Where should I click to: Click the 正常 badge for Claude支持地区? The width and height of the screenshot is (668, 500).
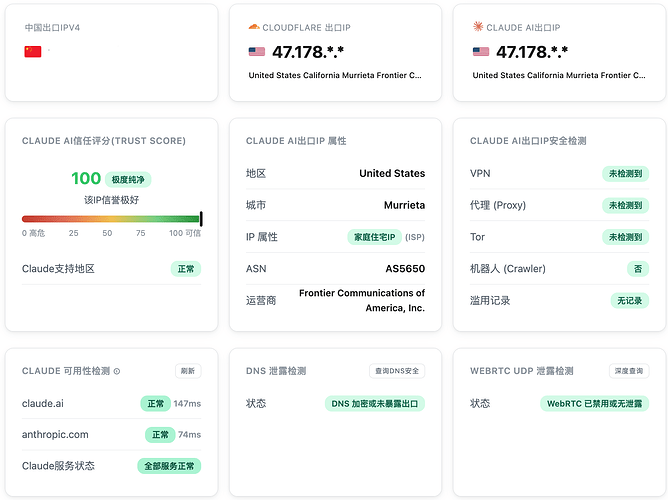[x=186, y=269]
